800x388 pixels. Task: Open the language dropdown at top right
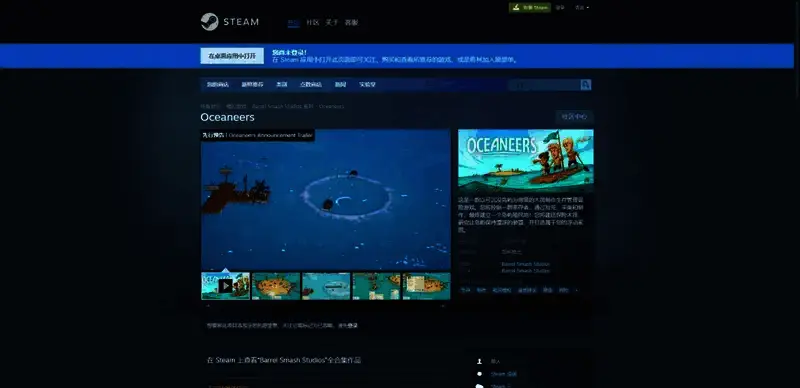point(582,8)
